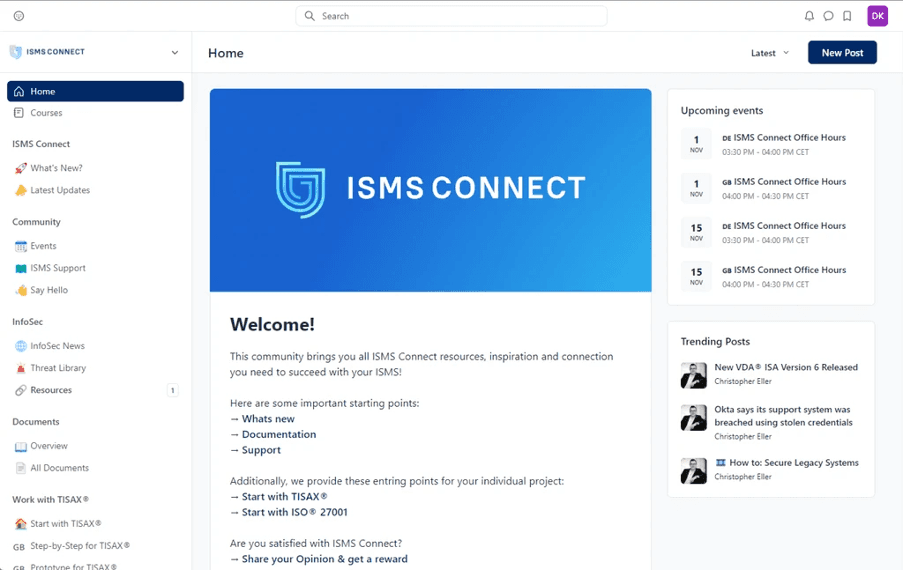Click author avatar beside the Okta post
The width and height of the screenshot is (904, 570).
pyautogui.click(x=694, y=418)
